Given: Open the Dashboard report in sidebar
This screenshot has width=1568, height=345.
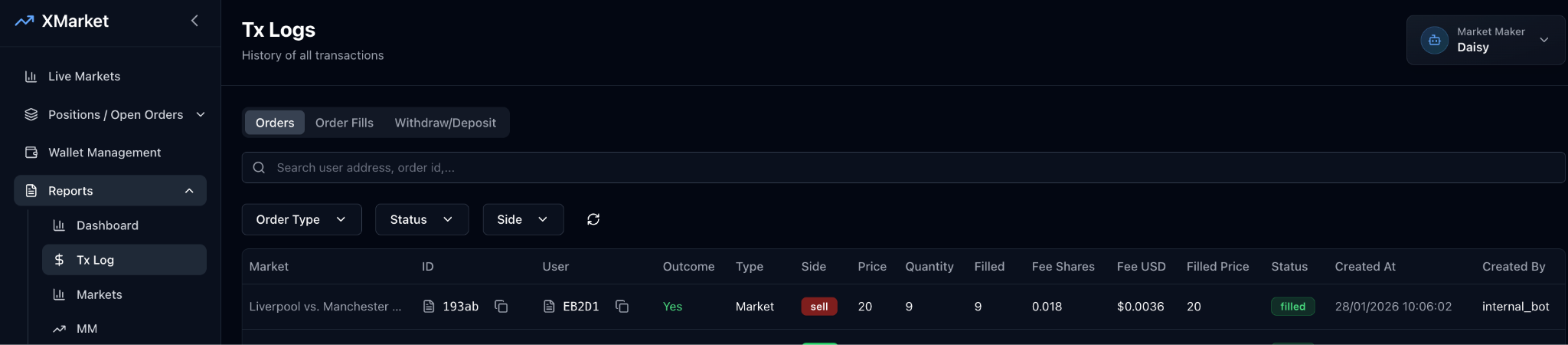Looking at the screenshot, I should tap(107, 225).
